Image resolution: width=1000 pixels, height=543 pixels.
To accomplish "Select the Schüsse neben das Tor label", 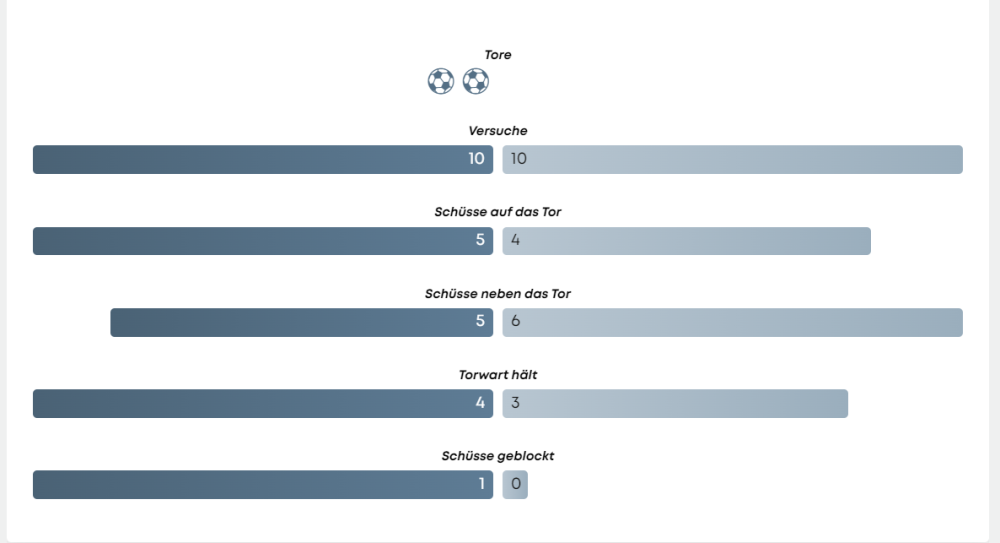I will pos(498,294).
